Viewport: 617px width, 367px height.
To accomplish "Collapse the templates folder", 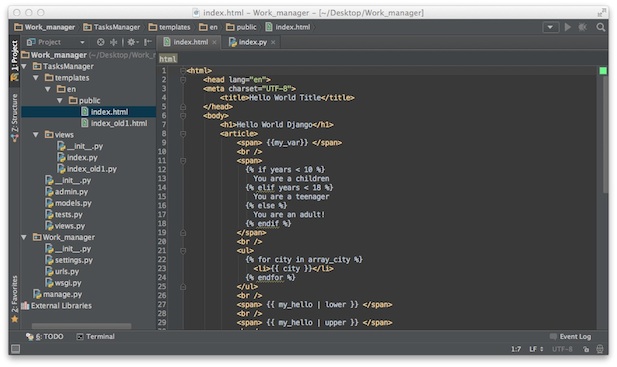I will tap(36, 78).
